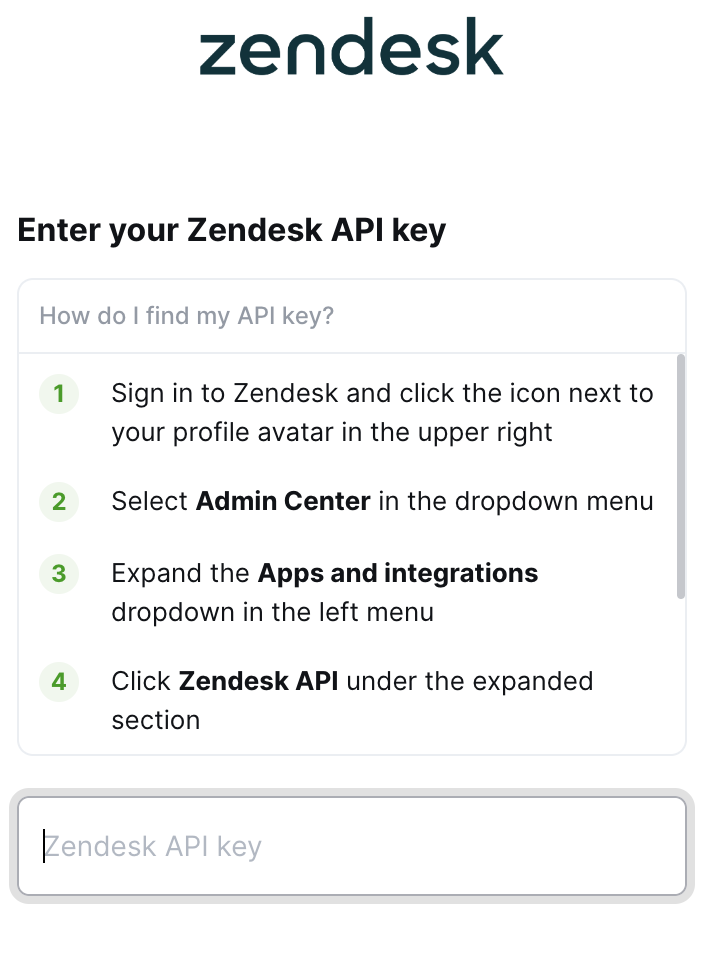Click "in the dropdown menu" in step 2
Image resolution: width=712 pixels, height=966 pixels.
point(516,501)
